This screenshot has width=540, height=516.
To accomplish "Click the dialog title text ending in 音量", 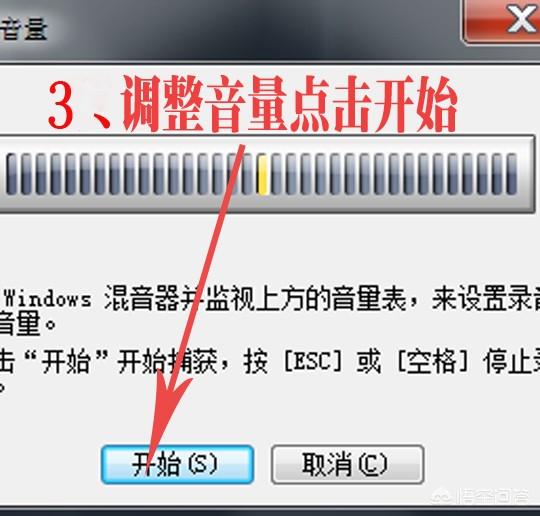I will 23,30.
